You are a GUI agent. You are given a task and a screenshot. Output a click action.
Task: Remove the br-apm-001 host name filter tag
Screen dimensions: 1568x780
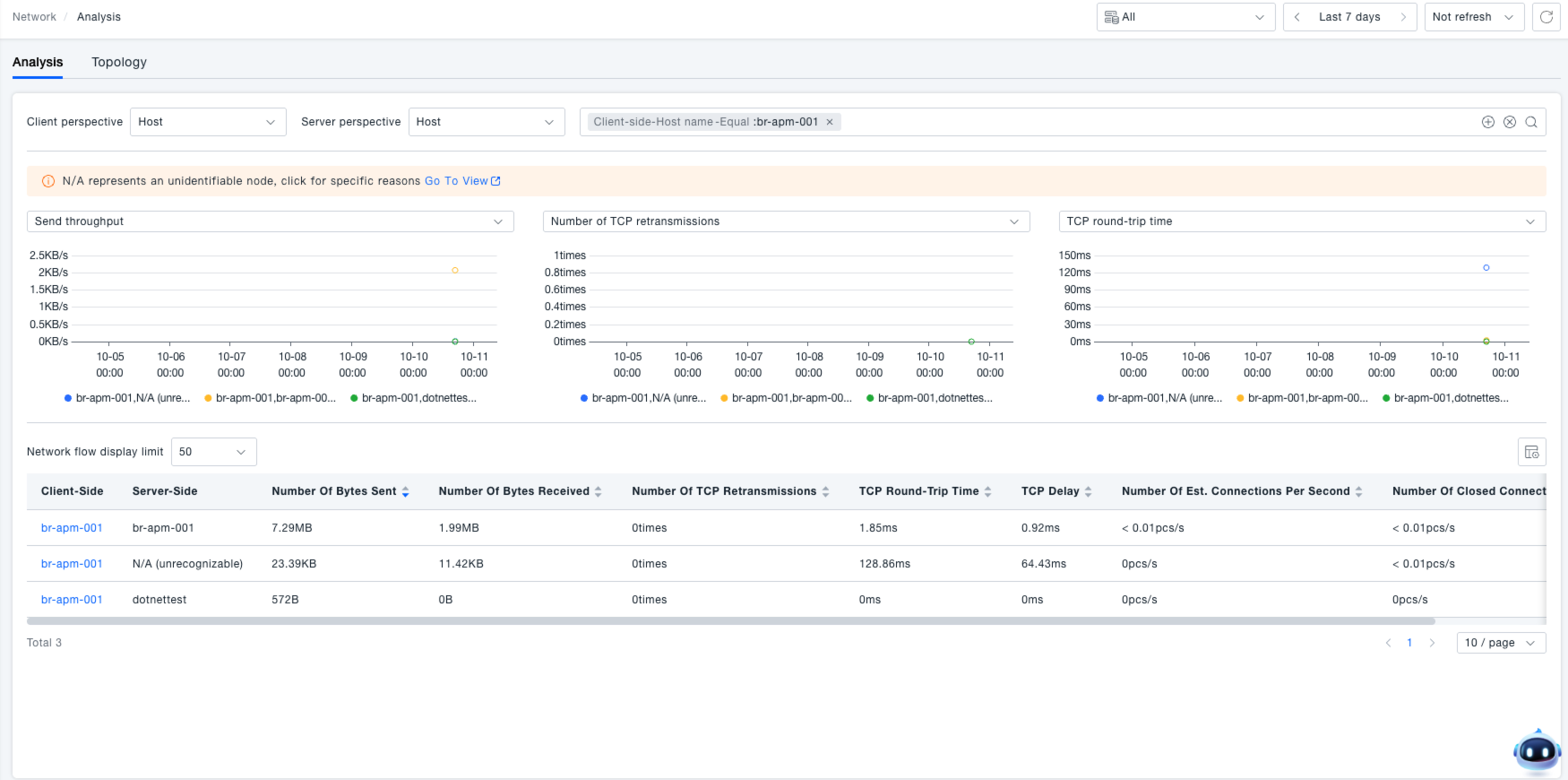[x=830, y=122]
